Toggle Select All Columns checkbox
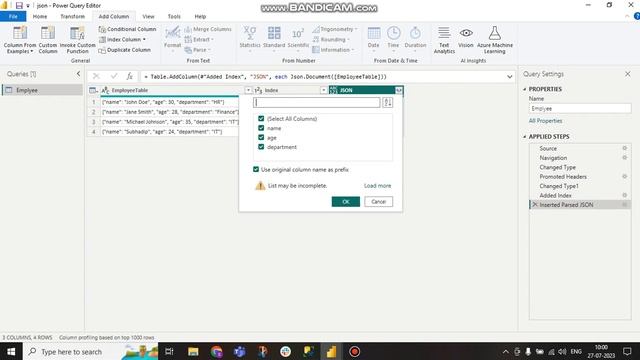The image size is (640, 360). 261,118
